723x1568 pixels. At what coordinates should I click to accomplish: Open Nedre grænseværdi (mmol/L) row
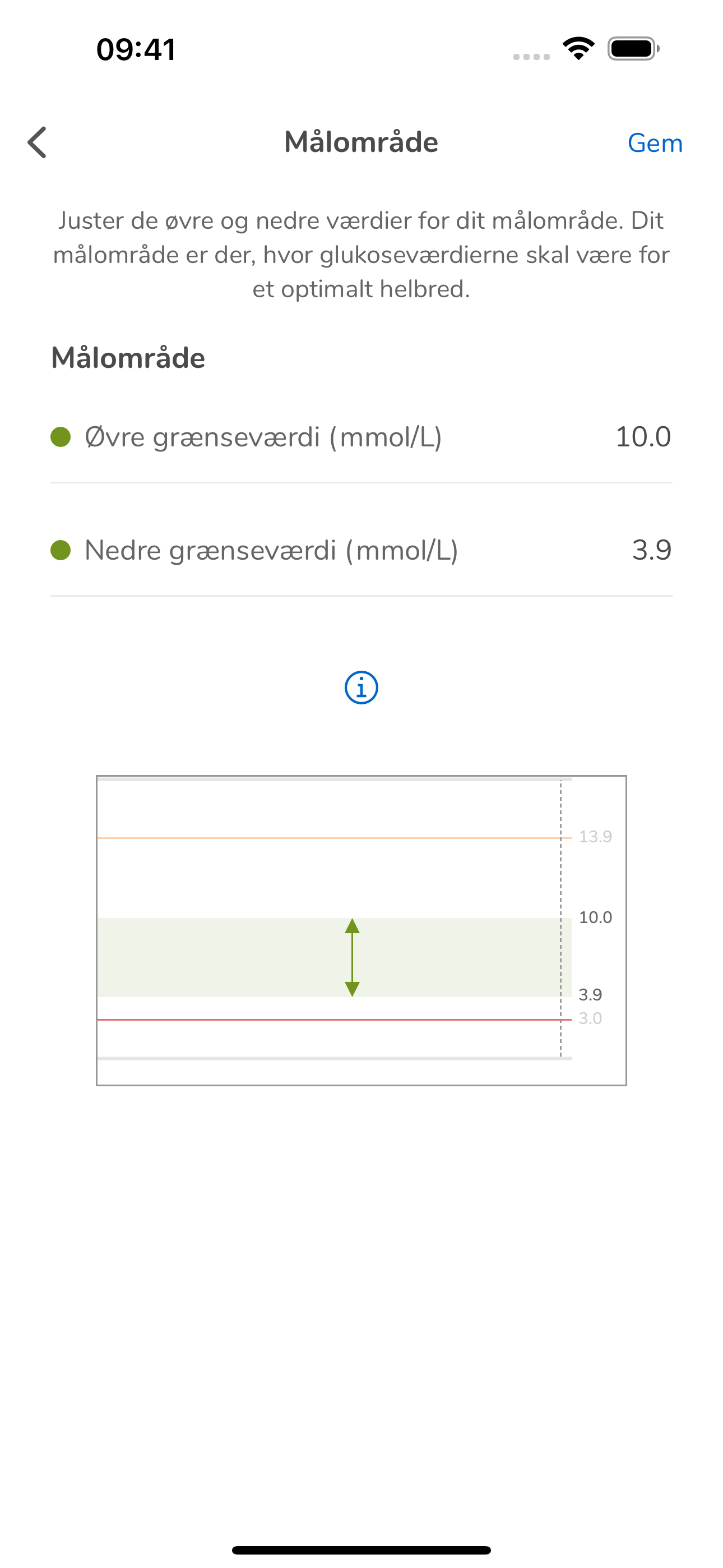[x=361, y=550]
